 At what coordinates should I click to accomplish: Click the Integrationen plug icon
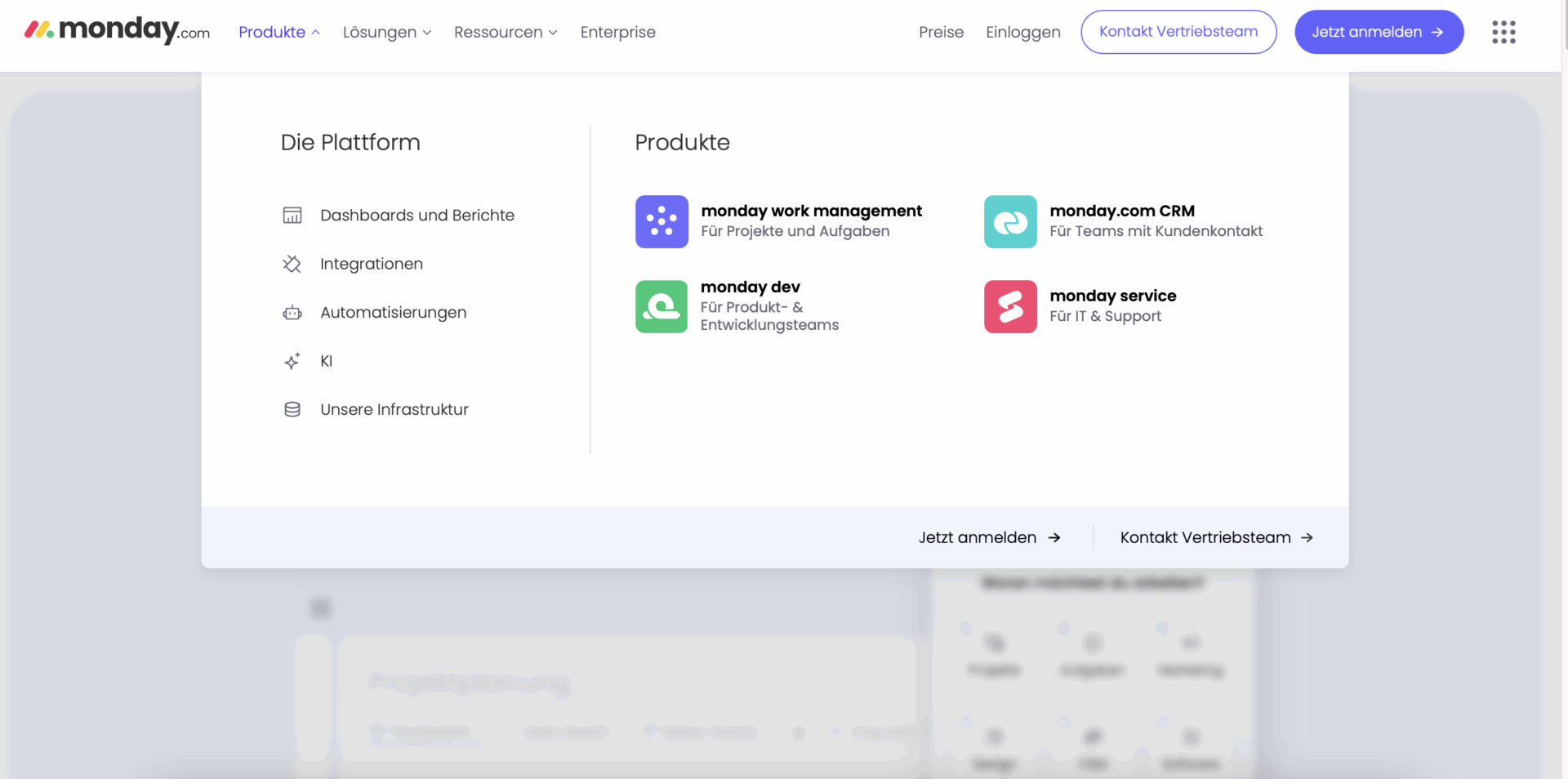tap(292, 264)
